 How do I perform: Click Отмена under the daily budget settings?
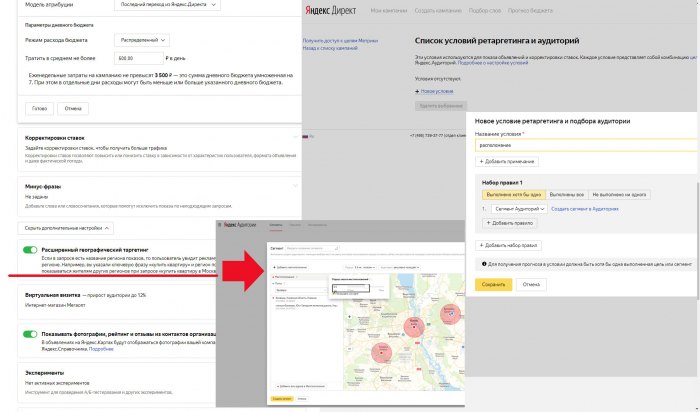pyautogui.click(x=73, y=108)
